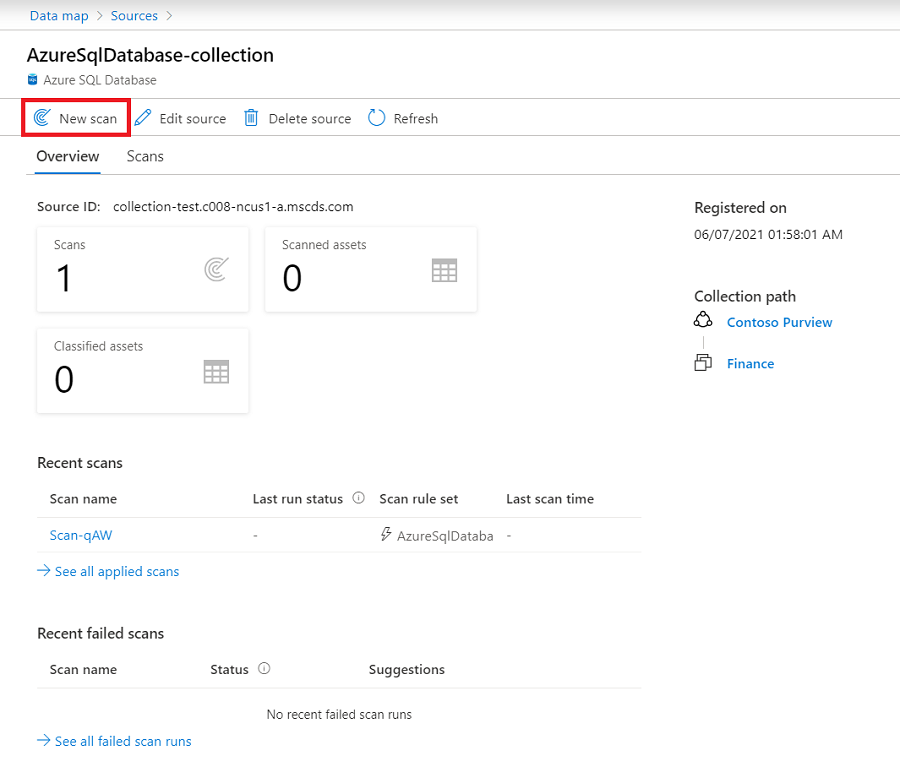This screenshot has height=767, width=900.
Task: Select the Edit source pencil icon
Action: coord(143,118)
